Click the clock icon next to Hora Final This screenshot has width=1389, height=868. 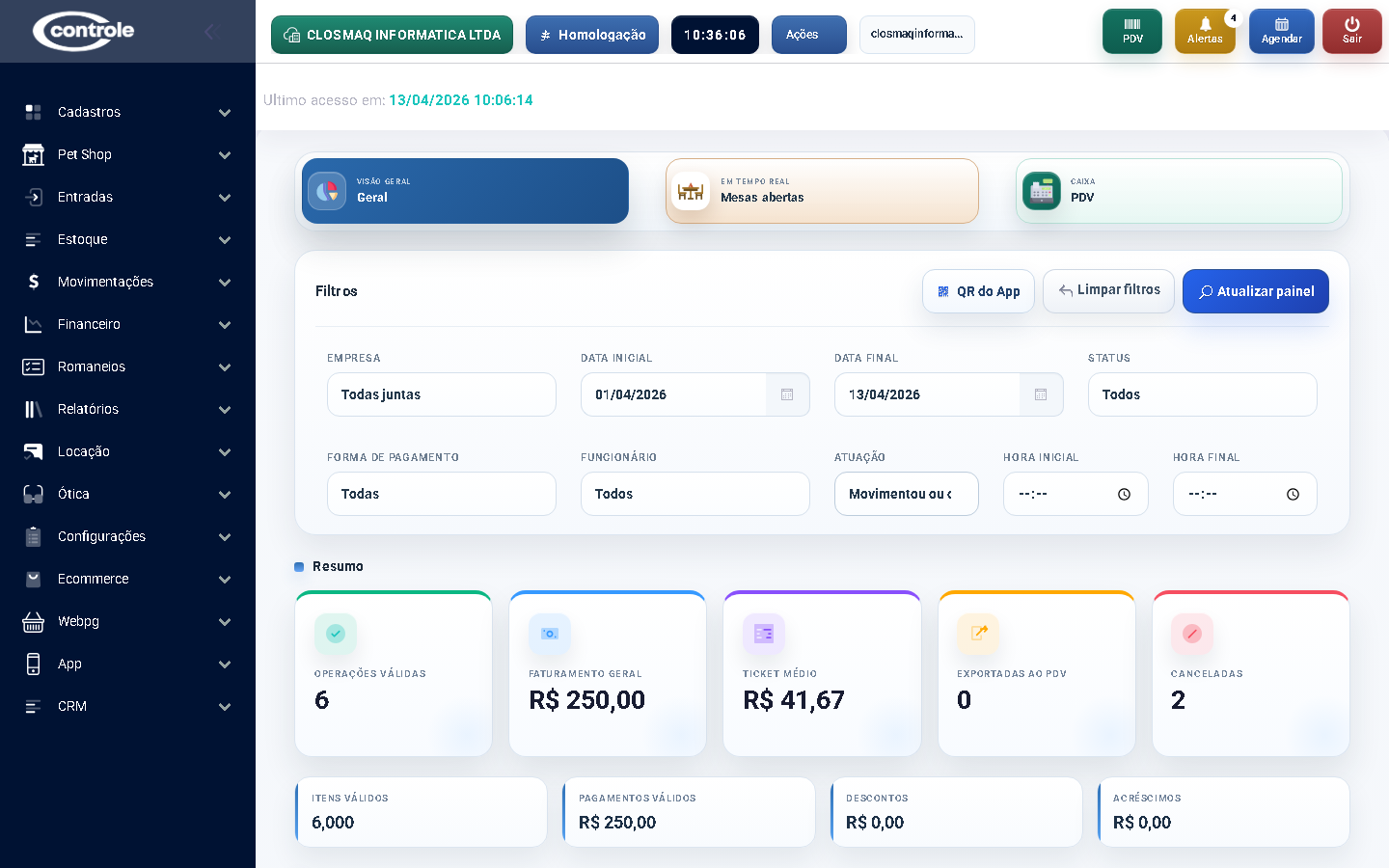(x=1292, y=493)
